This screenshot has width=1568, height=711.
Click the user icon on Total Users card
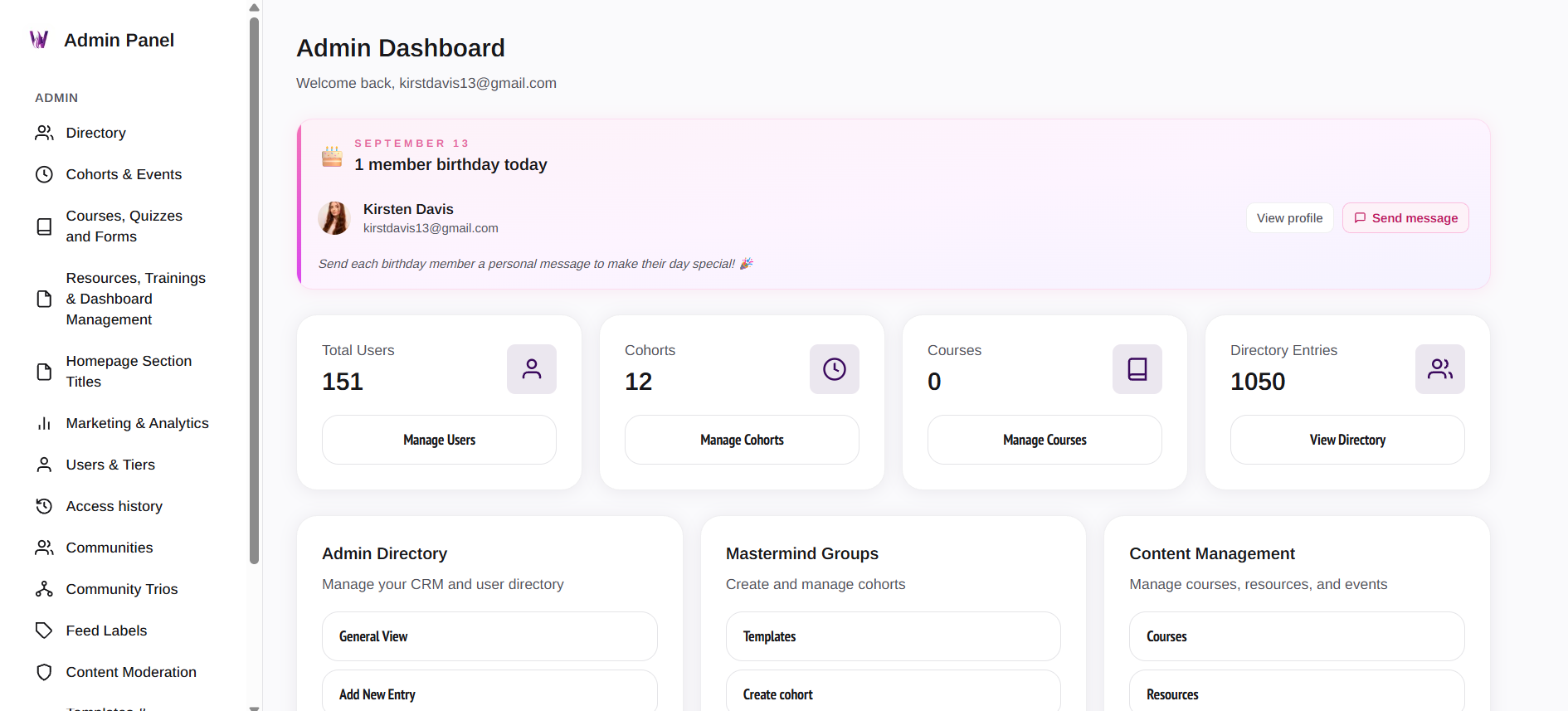point(532,369)
